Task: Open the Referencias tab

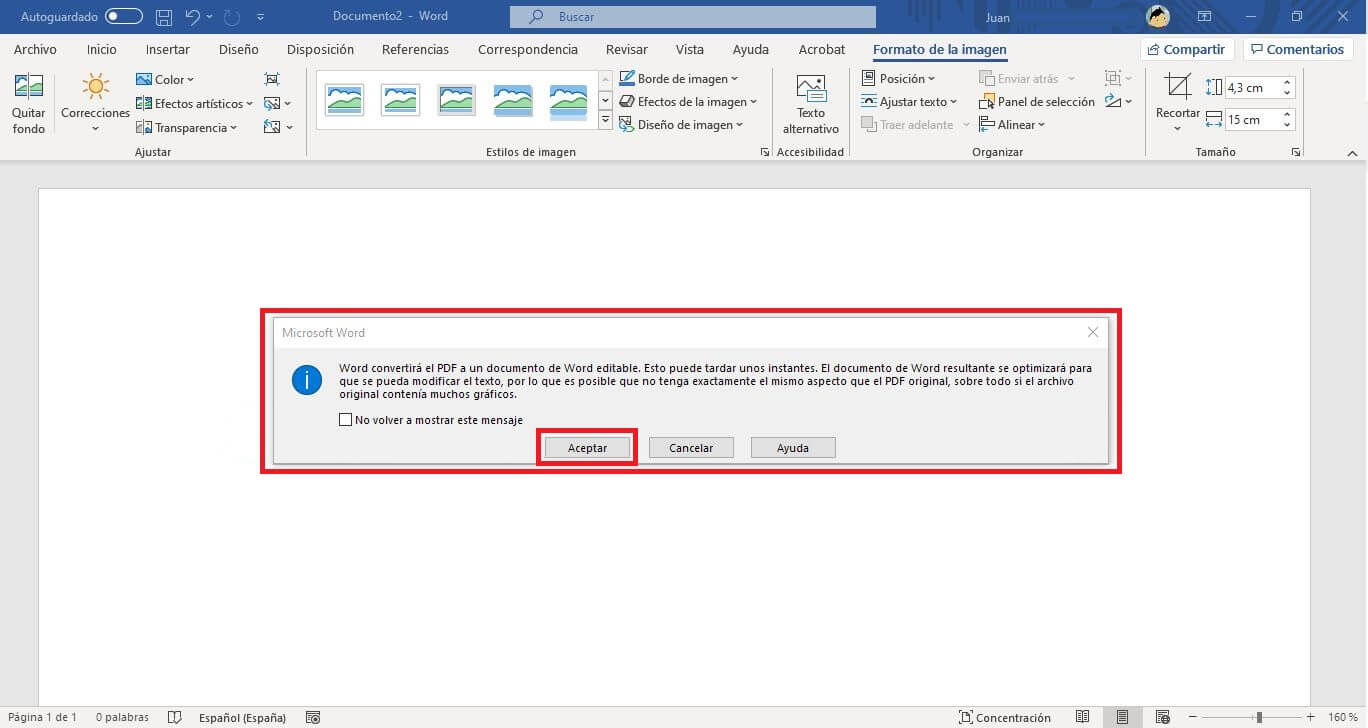Action: tap(415, 49)
